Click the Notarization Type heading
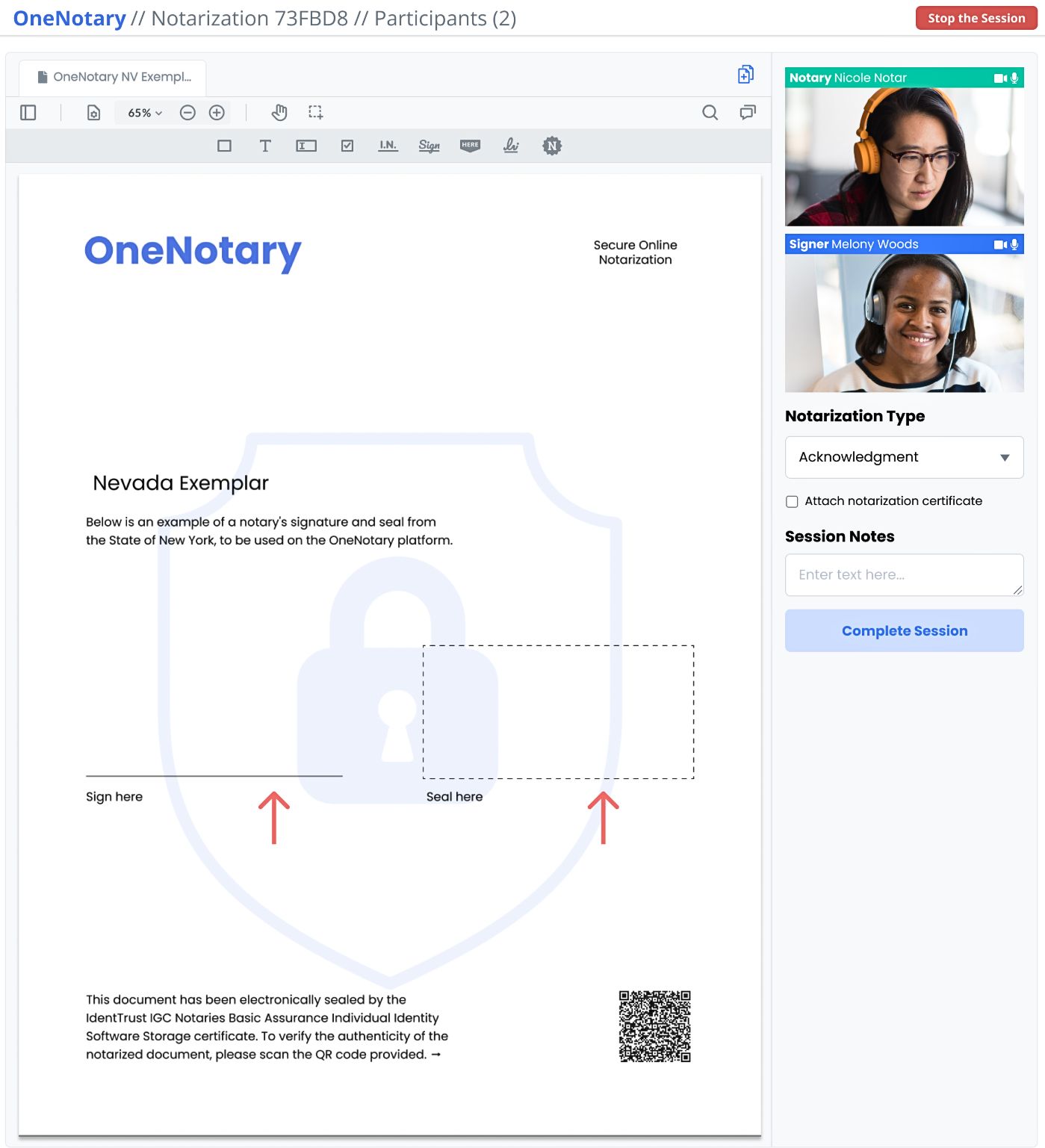1045x1148 pixels. click(855, 417)
